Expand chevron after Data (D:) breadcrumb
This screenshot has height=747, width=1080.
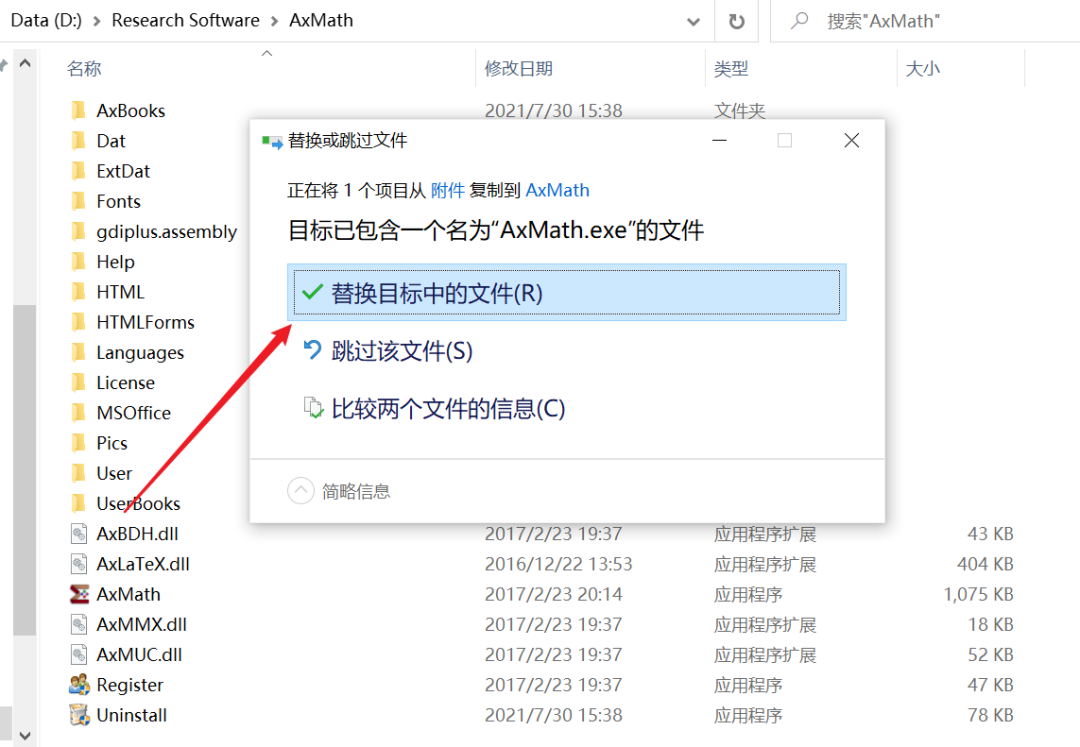point(96,21)
